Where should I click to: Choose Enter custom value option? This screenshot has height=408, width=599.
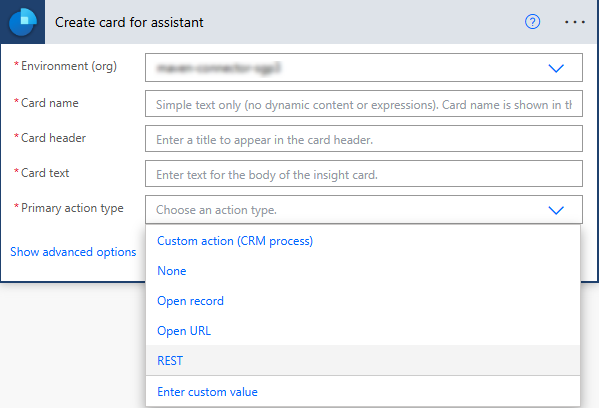coord(363,392)
